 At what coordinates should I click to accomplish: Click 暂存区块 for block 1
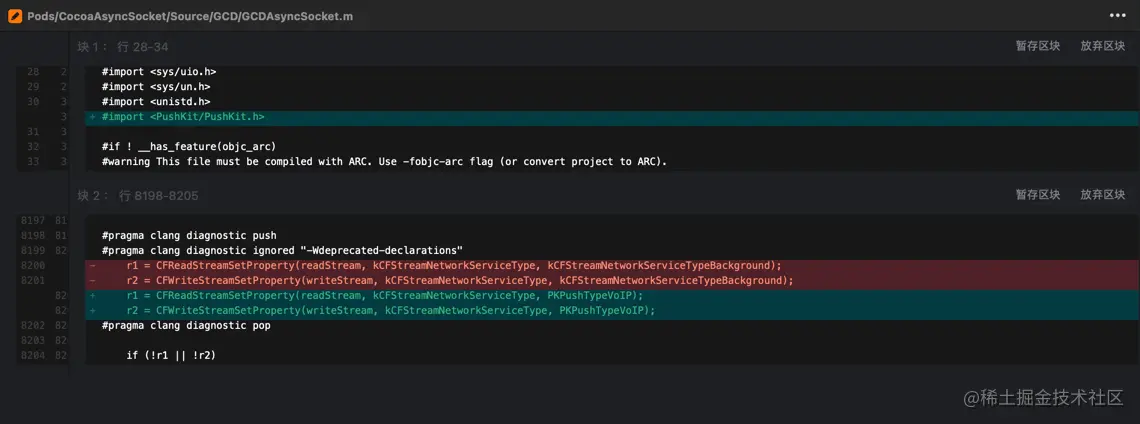[x=1038, y=46]
